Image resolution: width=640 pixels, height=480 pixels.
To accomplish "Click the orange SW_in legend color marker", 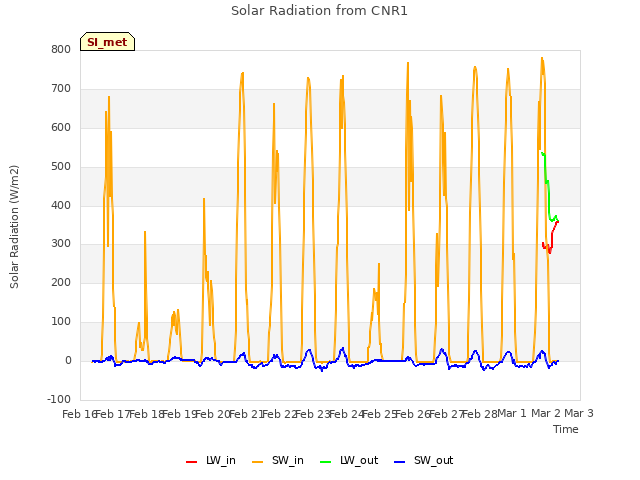I will click(258, 462).
